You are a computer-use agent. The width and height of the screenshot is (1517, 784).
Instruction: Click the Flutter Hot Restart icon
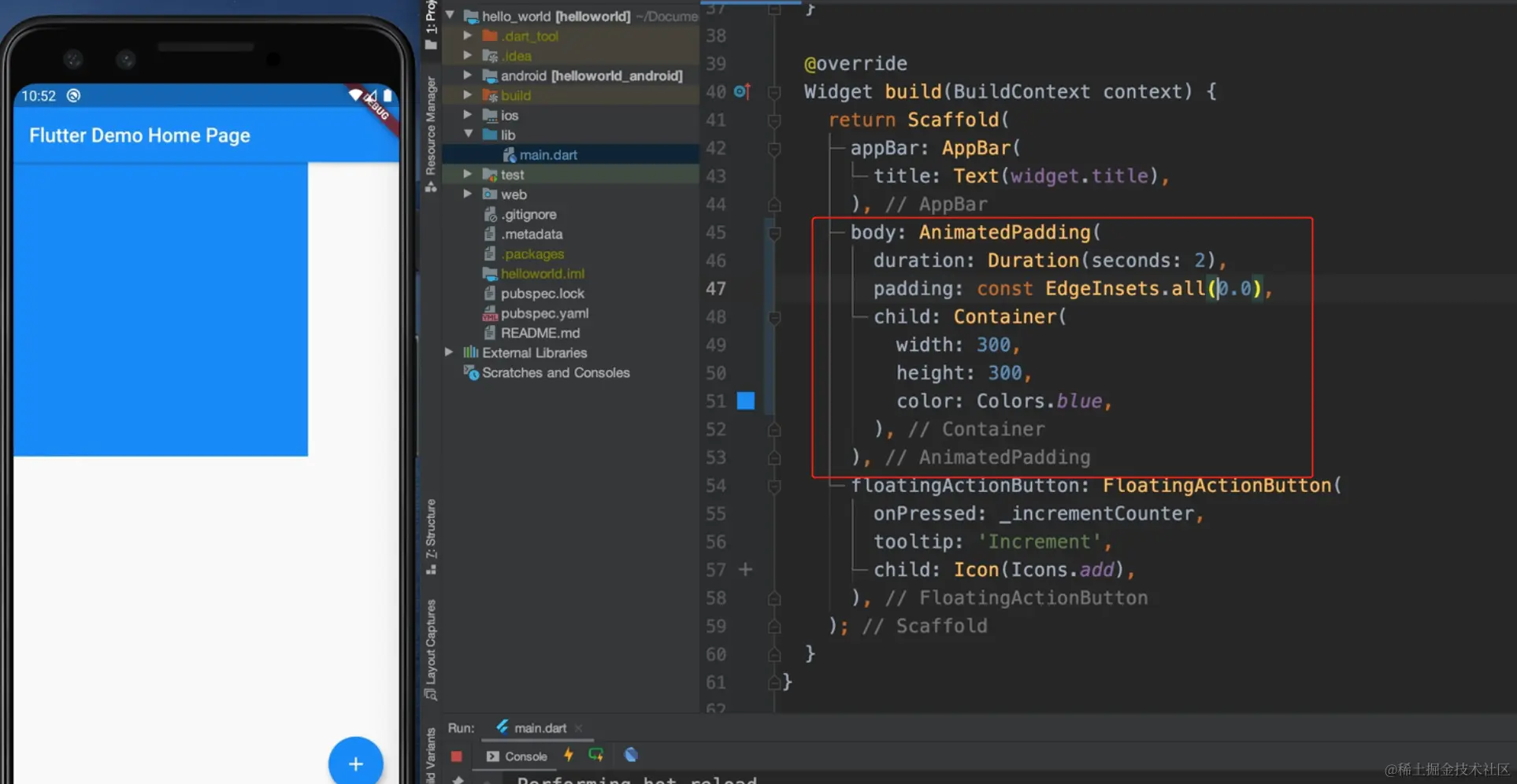tap(596, 755)
